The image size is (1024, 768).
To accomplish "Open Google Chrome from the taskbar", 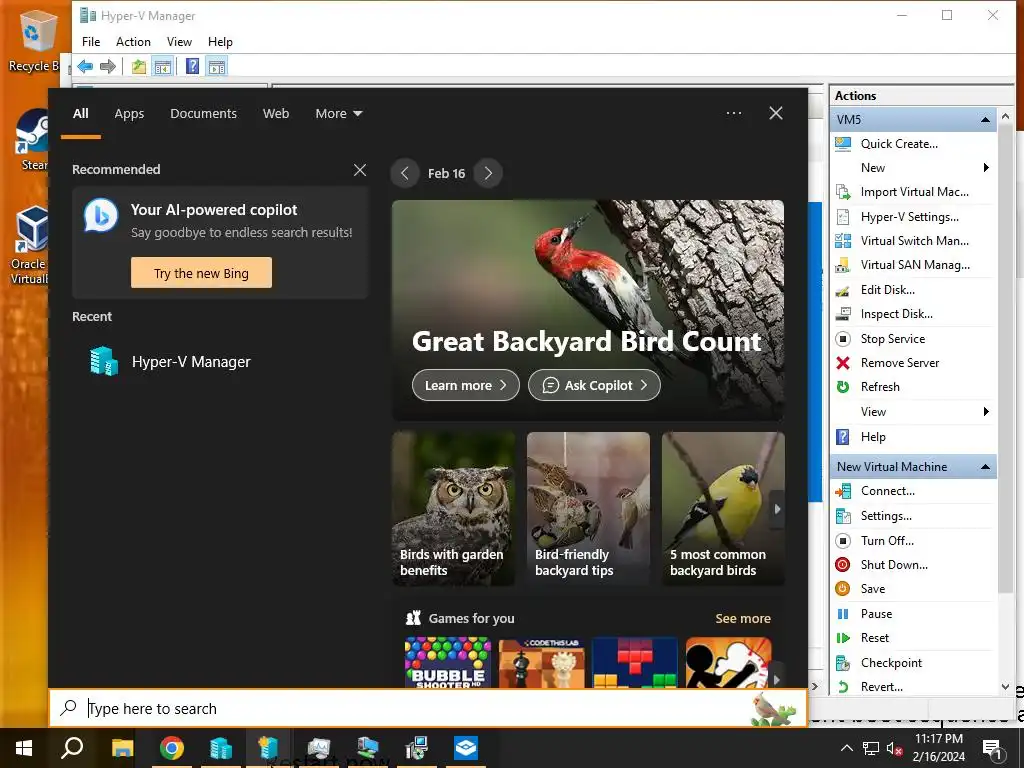I will (172, 748).
